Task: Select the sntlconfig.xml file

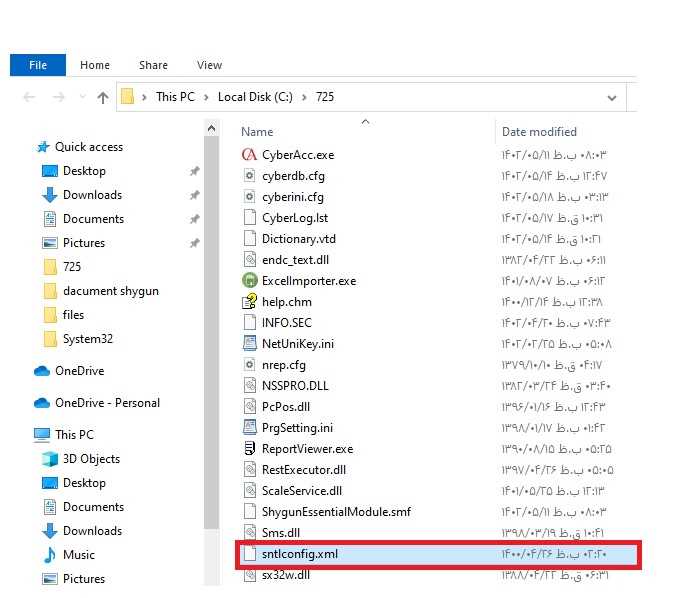Action: (300, 554)
